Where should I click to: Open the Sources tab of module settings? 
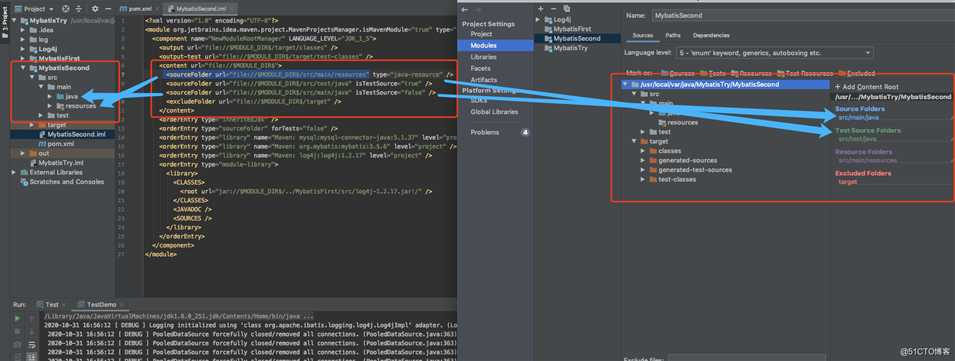click(x=643, y=35)
